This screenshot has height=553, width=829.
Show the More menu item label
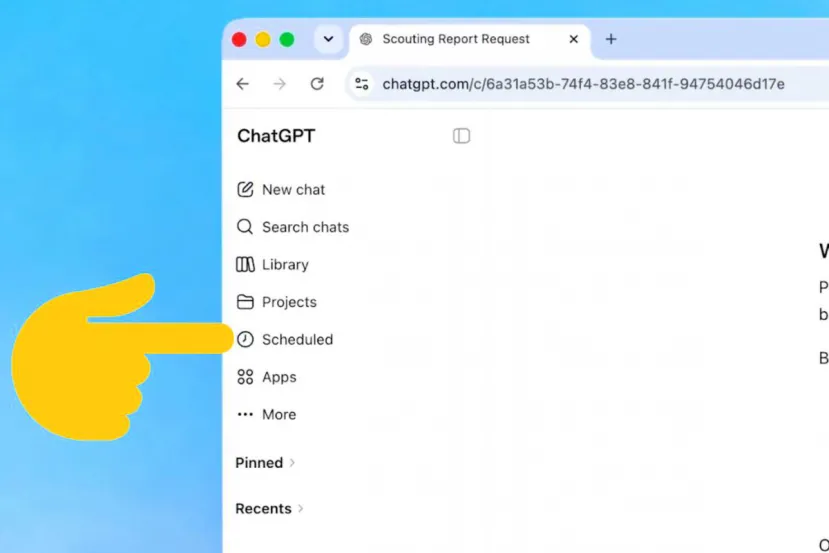pyautogui.click(x=279, y=414)
